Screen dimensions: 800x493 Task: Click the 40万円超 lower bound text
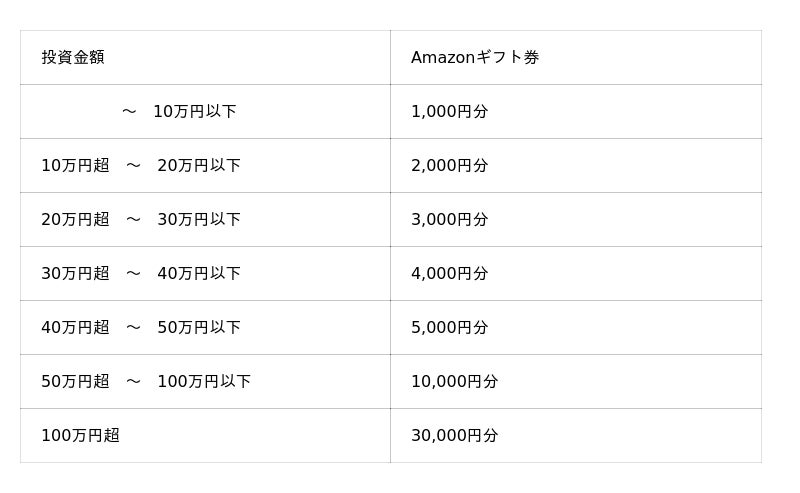click(x=75, y=327)
